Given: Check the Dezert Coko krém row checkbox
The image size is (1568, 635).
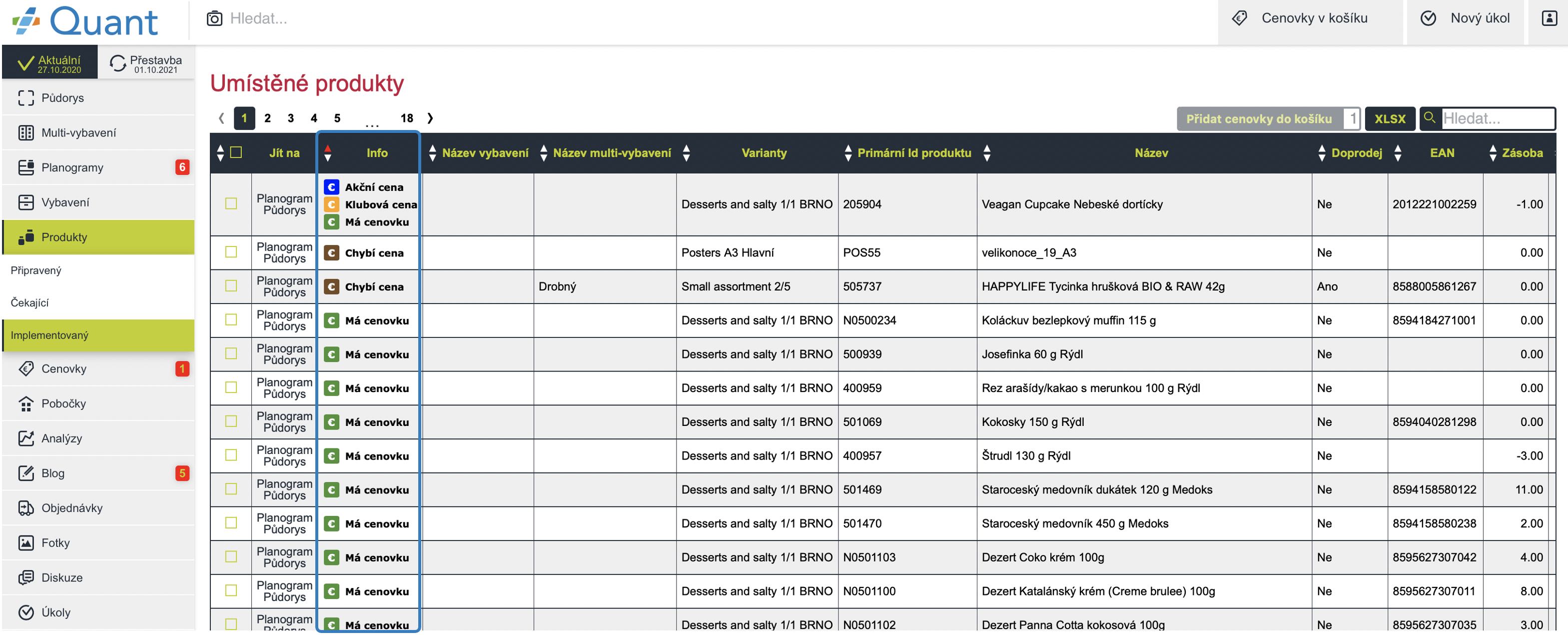Looking at the screenshot, I should tap(231, 557).
